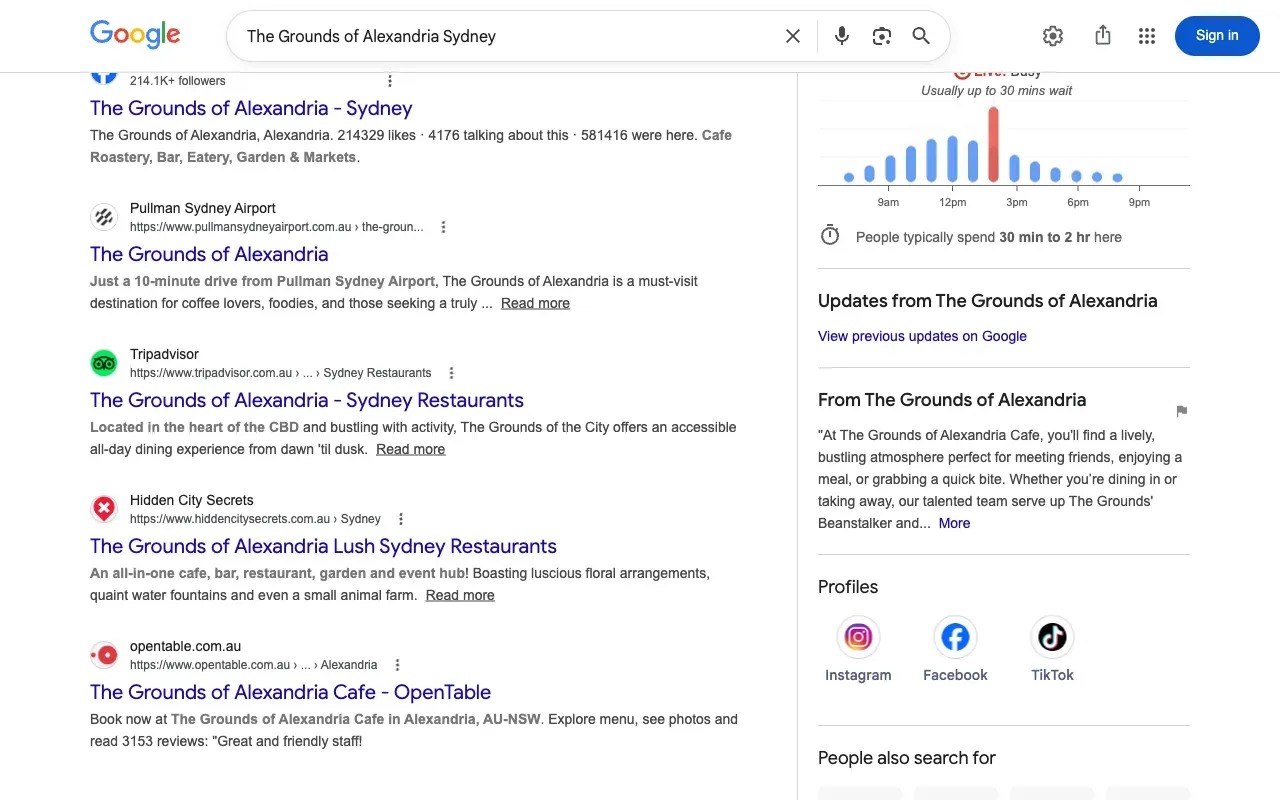
Task: Click the Pullman Sydney Airport favicon
Action: coord(104,217)
